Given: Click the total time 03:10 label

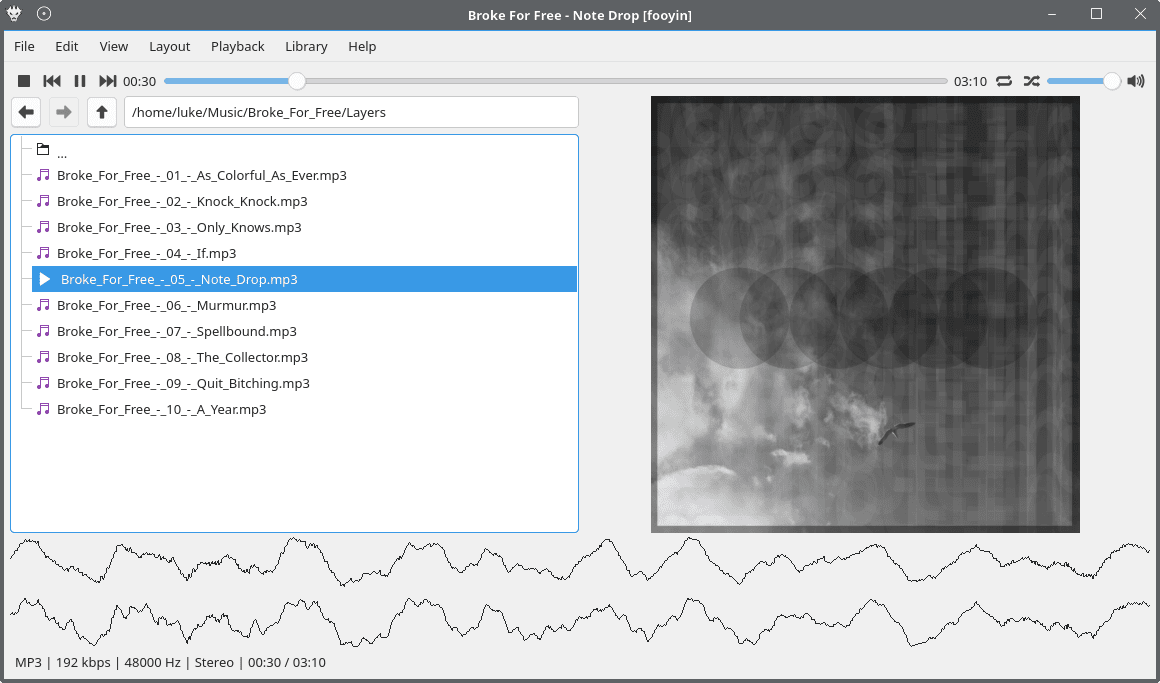Looking at the screenshot, I should coord(970,81).
